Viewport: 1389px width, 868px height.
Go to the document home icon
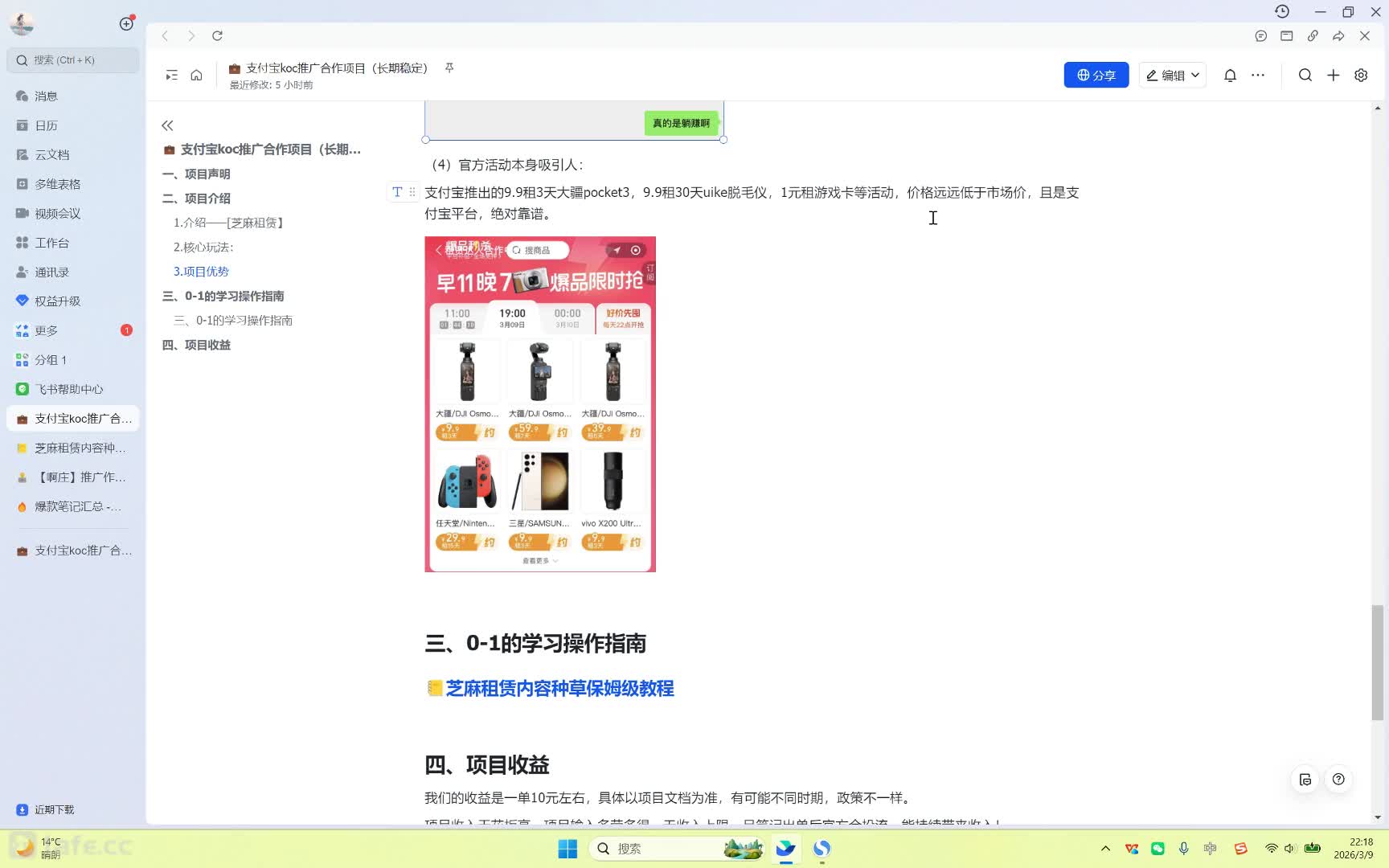click(196, 75)
